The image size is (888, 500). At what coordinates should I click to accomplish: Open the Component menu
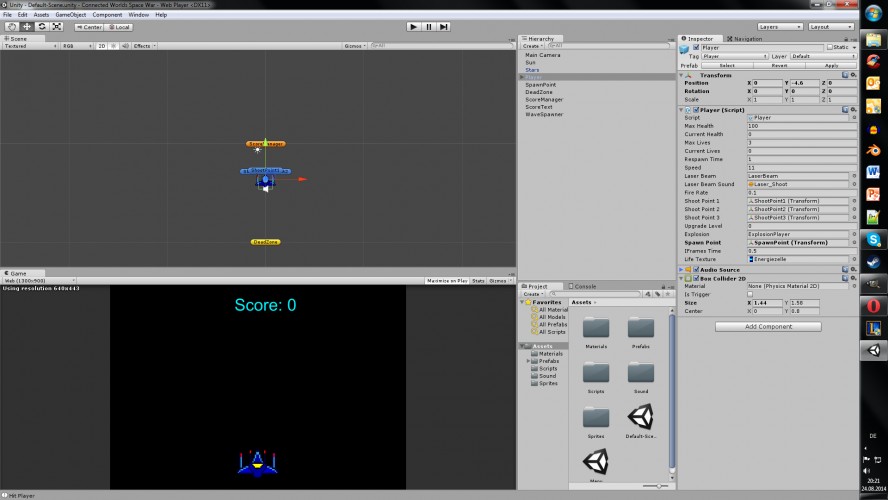(x=107, y=15)
